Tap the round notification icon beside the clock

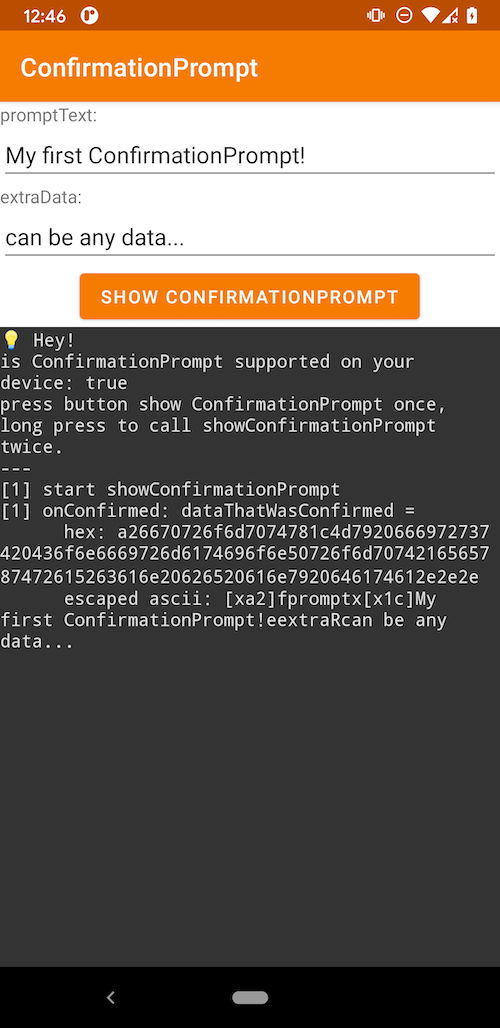click(x=89, y=15)
